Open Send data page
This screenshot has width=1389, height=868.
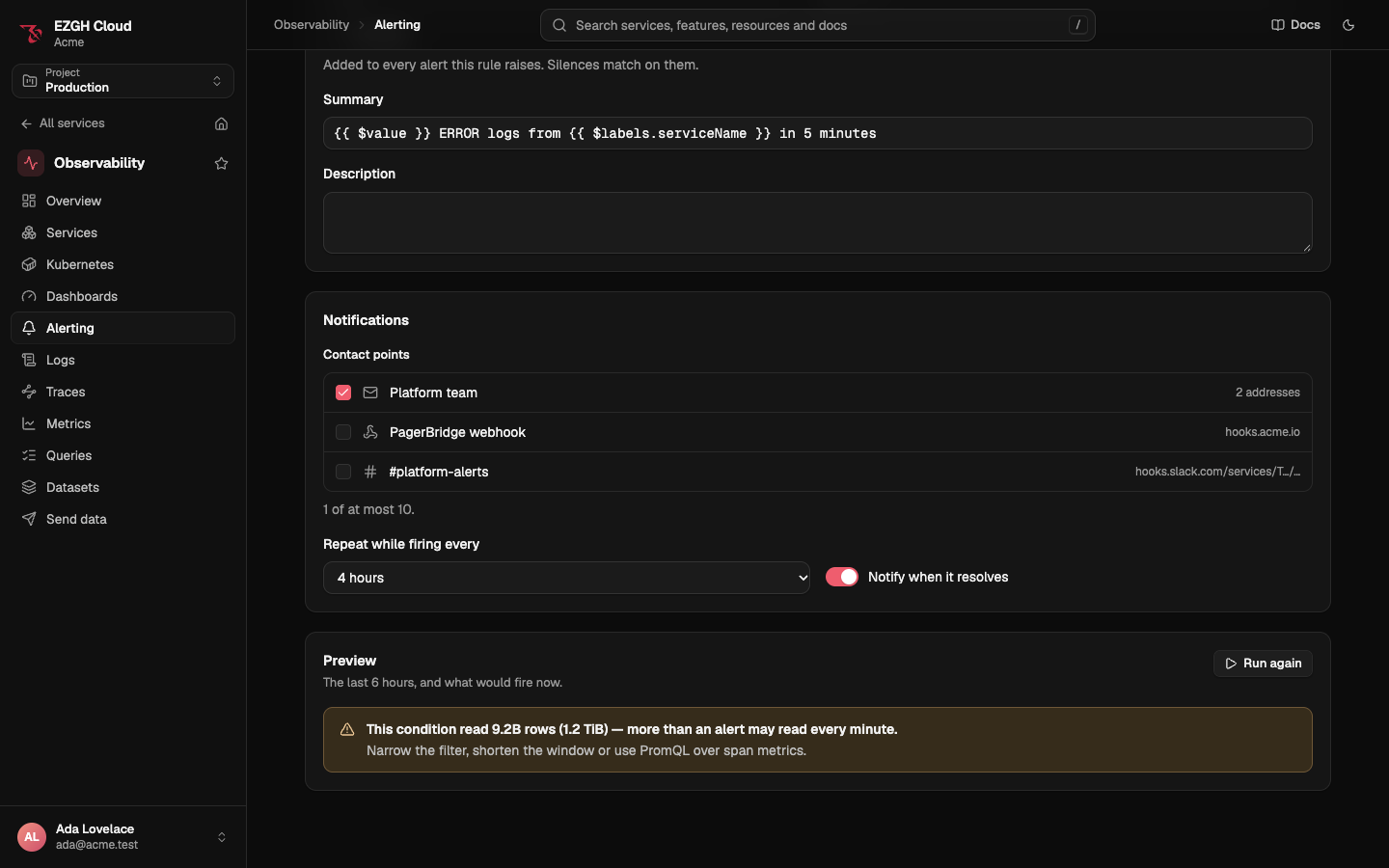coord(123,519)
